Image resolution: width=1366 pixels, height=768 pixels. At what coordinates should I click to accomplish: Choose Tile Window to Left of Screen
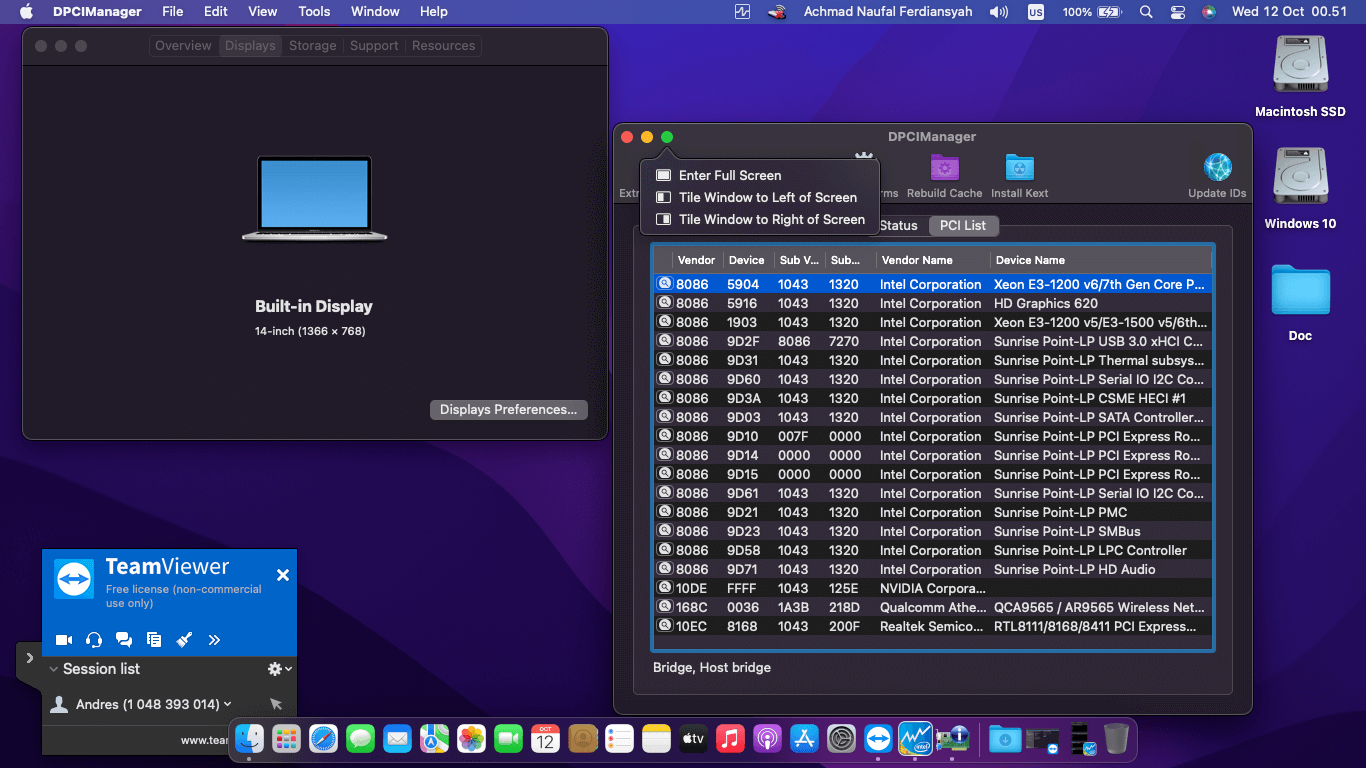(767, 197)
